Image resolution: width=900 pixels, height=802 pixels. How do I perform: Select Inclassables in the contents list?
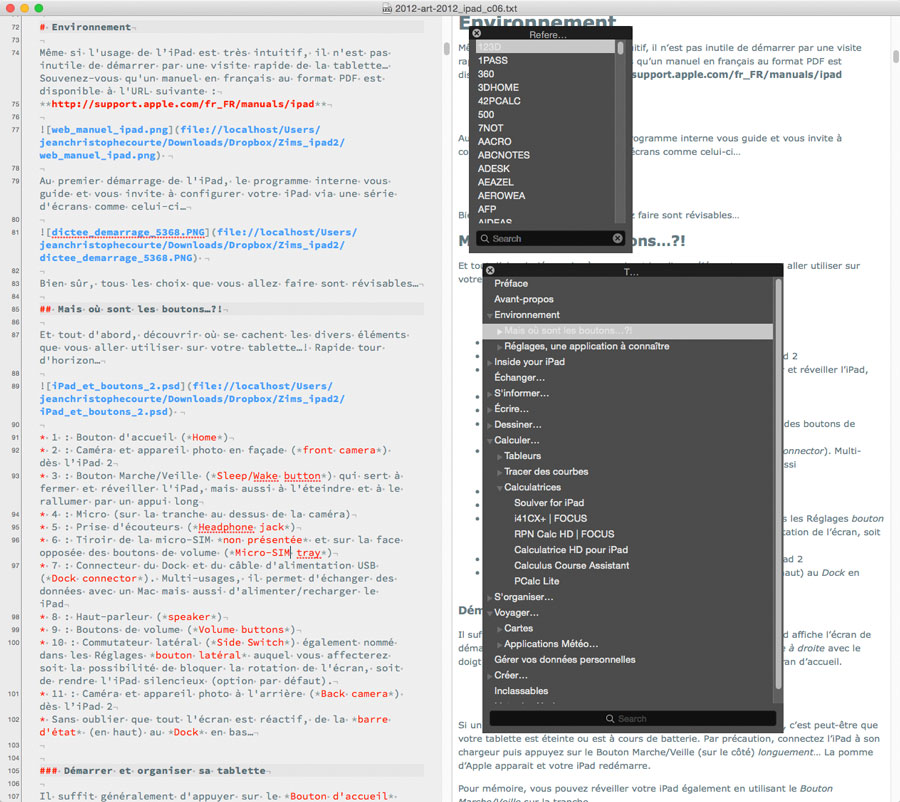coord(521,691)
